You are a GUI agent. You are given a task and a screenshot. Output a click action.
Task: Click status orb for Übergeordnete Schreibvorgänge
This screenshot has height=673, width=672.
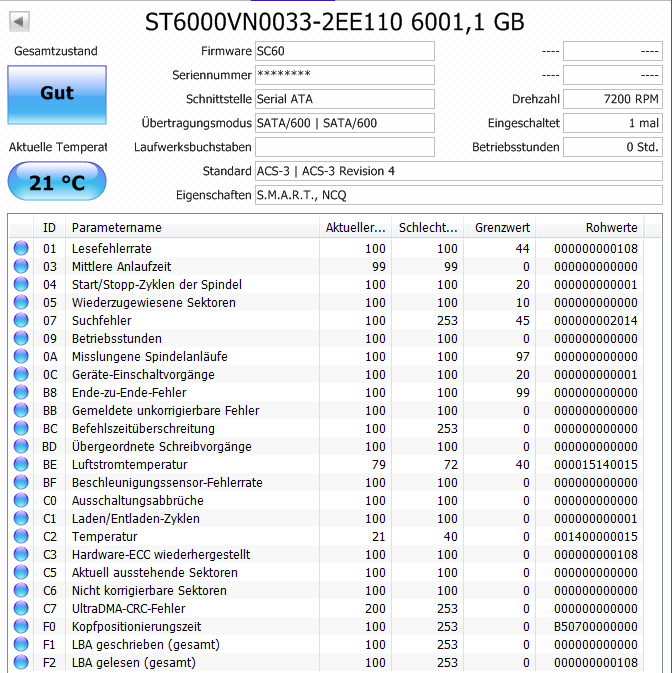point(21,446)
